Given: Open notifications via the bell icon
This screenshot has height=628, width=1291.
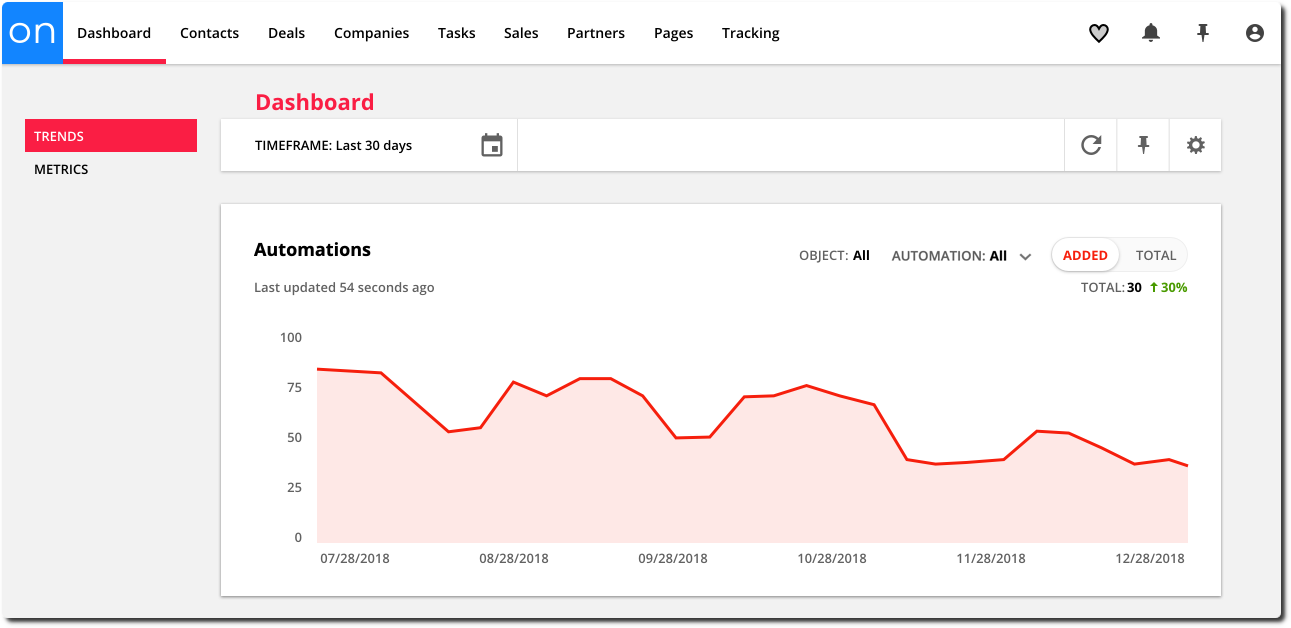Looking at the screenshot, I should tap(1150, 33).
